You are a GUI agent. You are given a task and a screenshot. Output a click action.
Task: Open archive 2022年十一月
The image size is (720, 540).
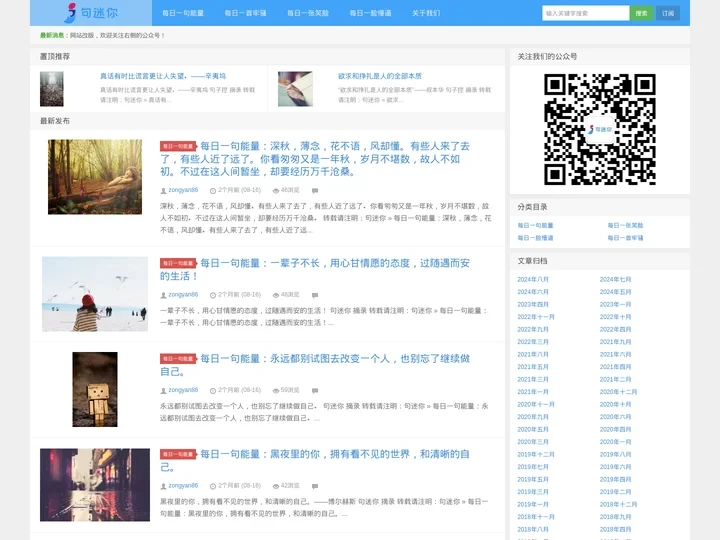[x=536, y=317]
